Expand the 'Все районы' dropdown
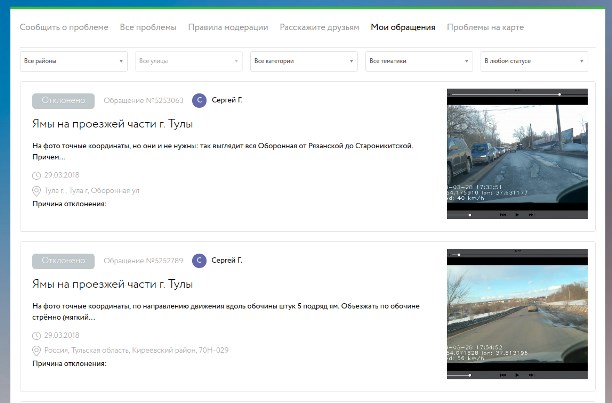Image resolution: width=612 pixels, height=403 pixels. [73, 62]
